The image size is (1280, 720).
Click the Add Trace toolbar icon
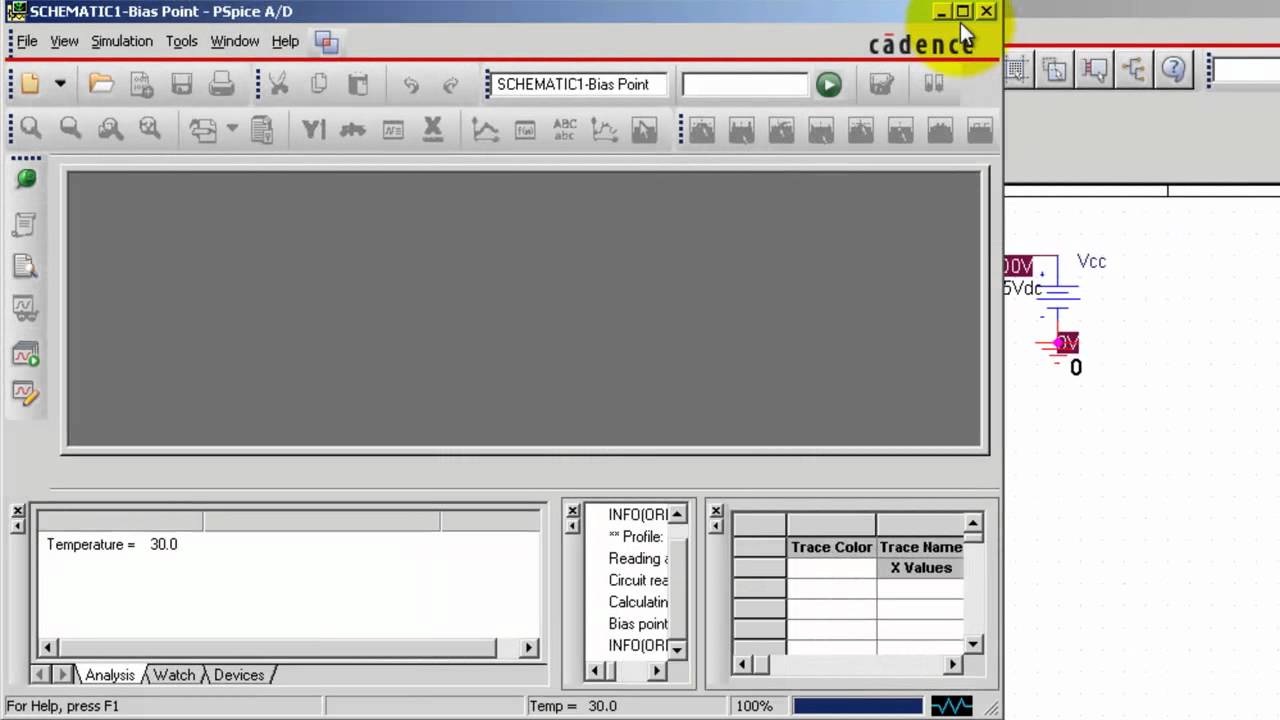click(x=485, y=129)
